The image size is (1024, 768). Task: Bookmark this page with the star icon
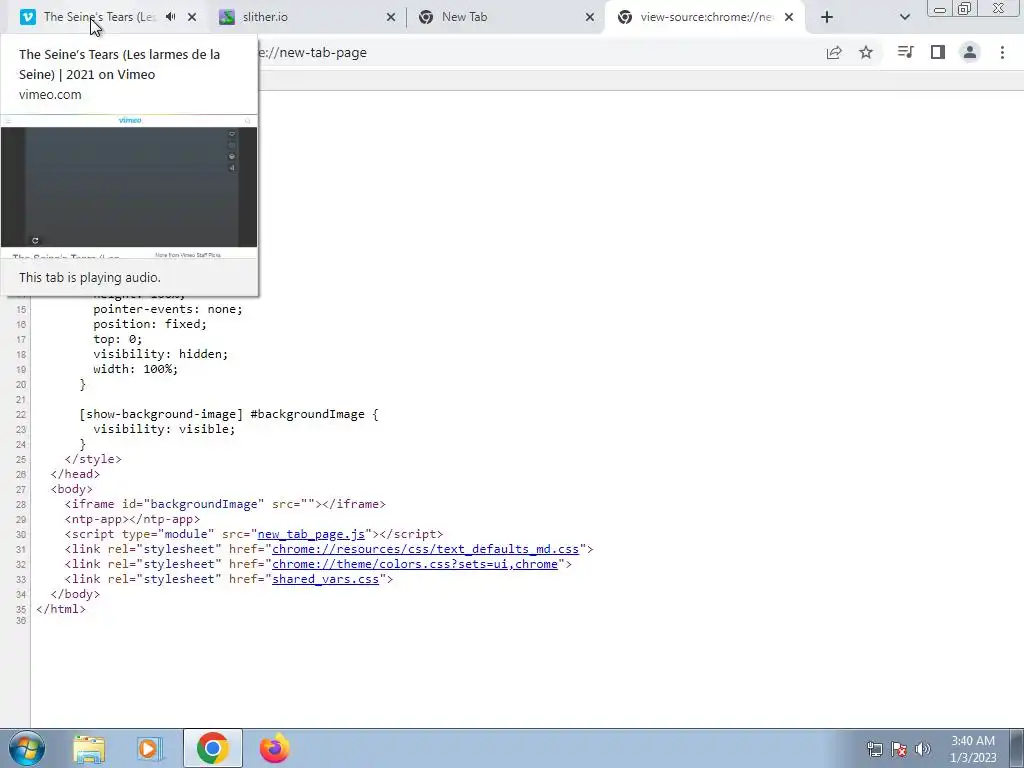point(866,52)
